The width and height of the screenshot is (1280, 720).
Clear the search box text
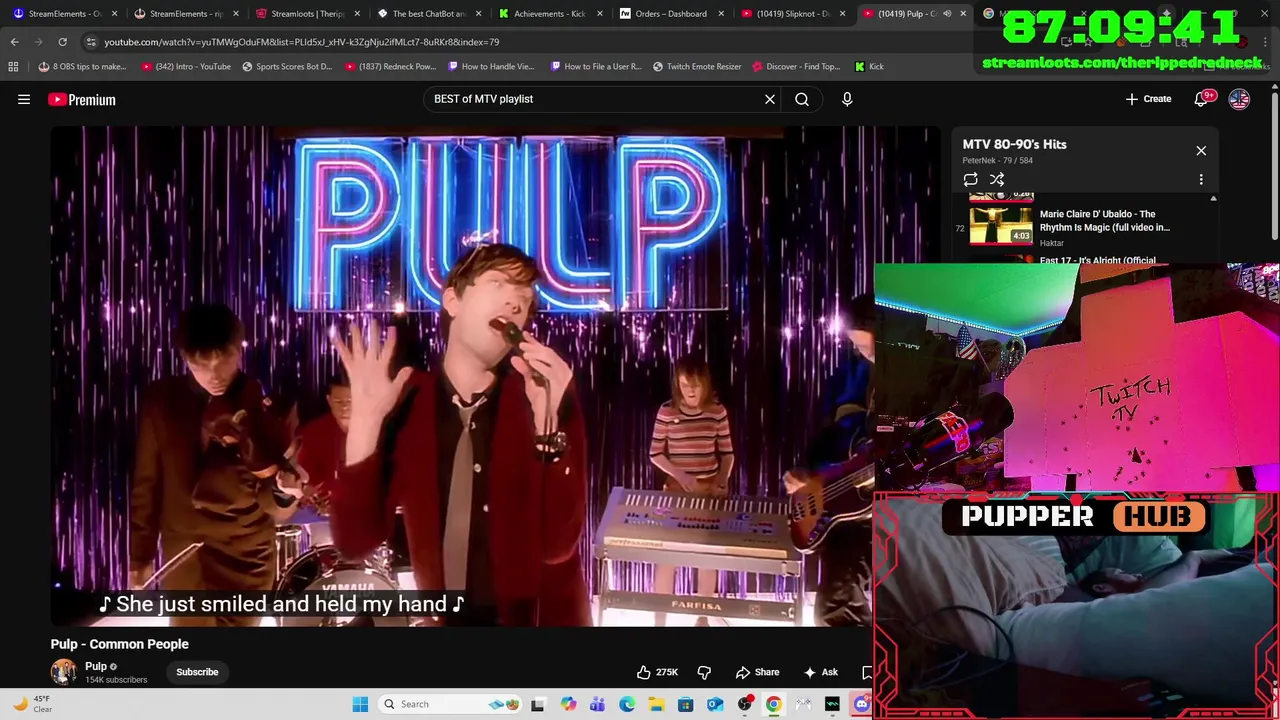pos(770,99)
